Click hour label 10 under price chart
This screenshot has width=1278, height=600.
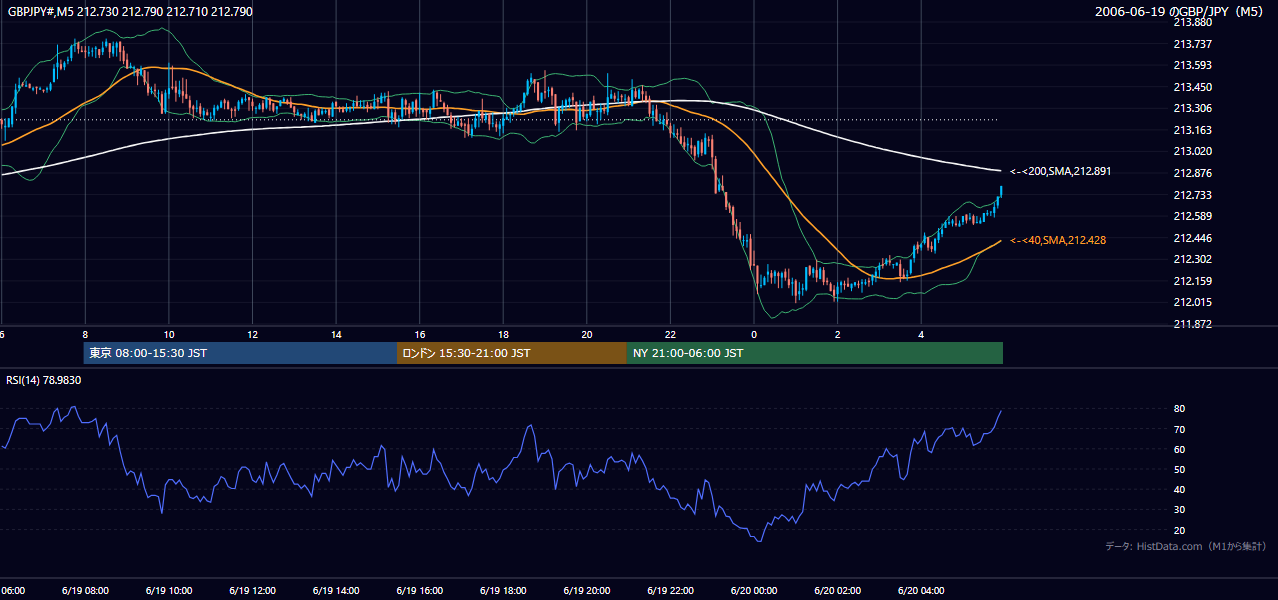169,335
